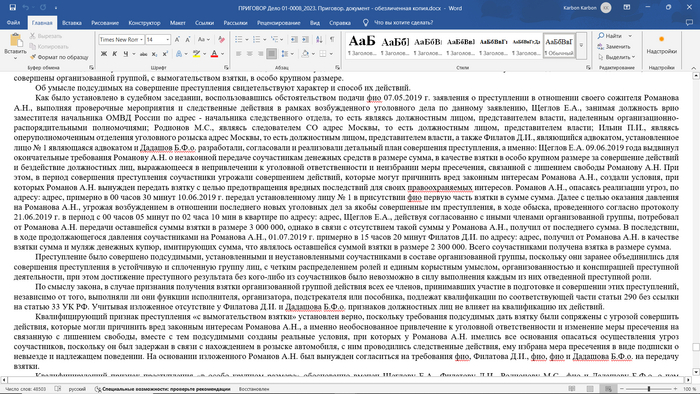This screenshot has height=394, width=700.
Task: Toggle align left paragraph button
Action: [x=239, y=54]
